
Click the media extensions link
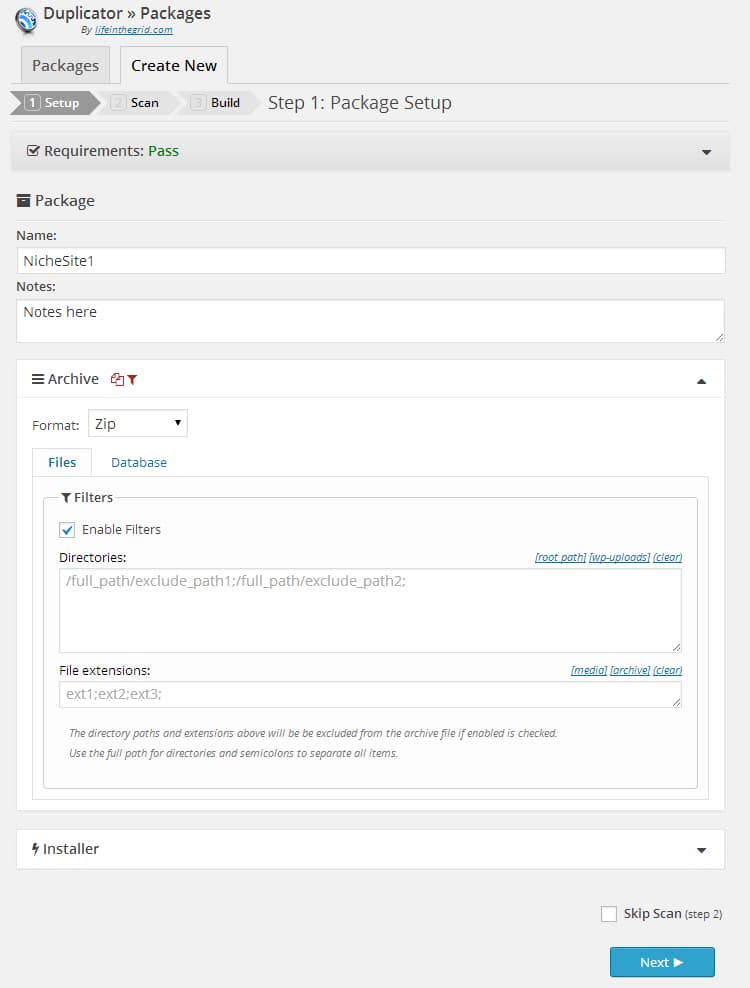tap(588, 670)
